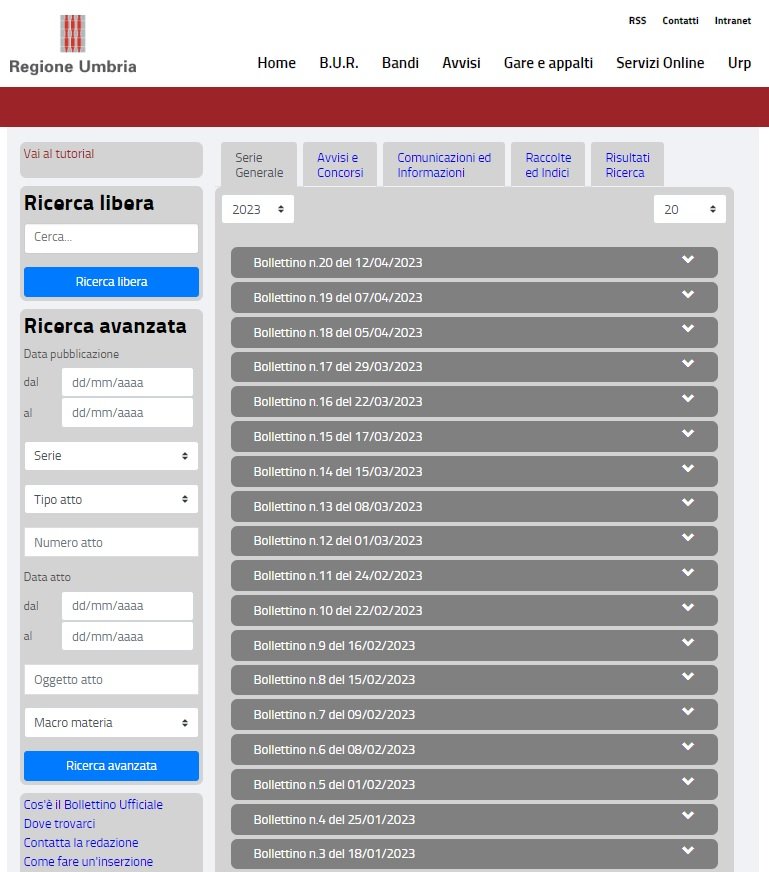
Task: Expand Bollettino n.4 del 25/01/2023
Action: [x=474, y=820]
